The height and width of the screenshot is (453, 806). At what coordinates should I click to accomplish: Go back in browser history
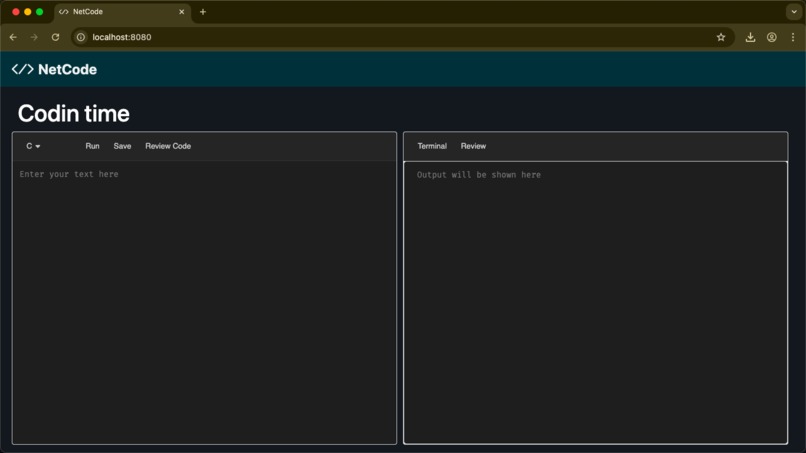coord(13,37)
